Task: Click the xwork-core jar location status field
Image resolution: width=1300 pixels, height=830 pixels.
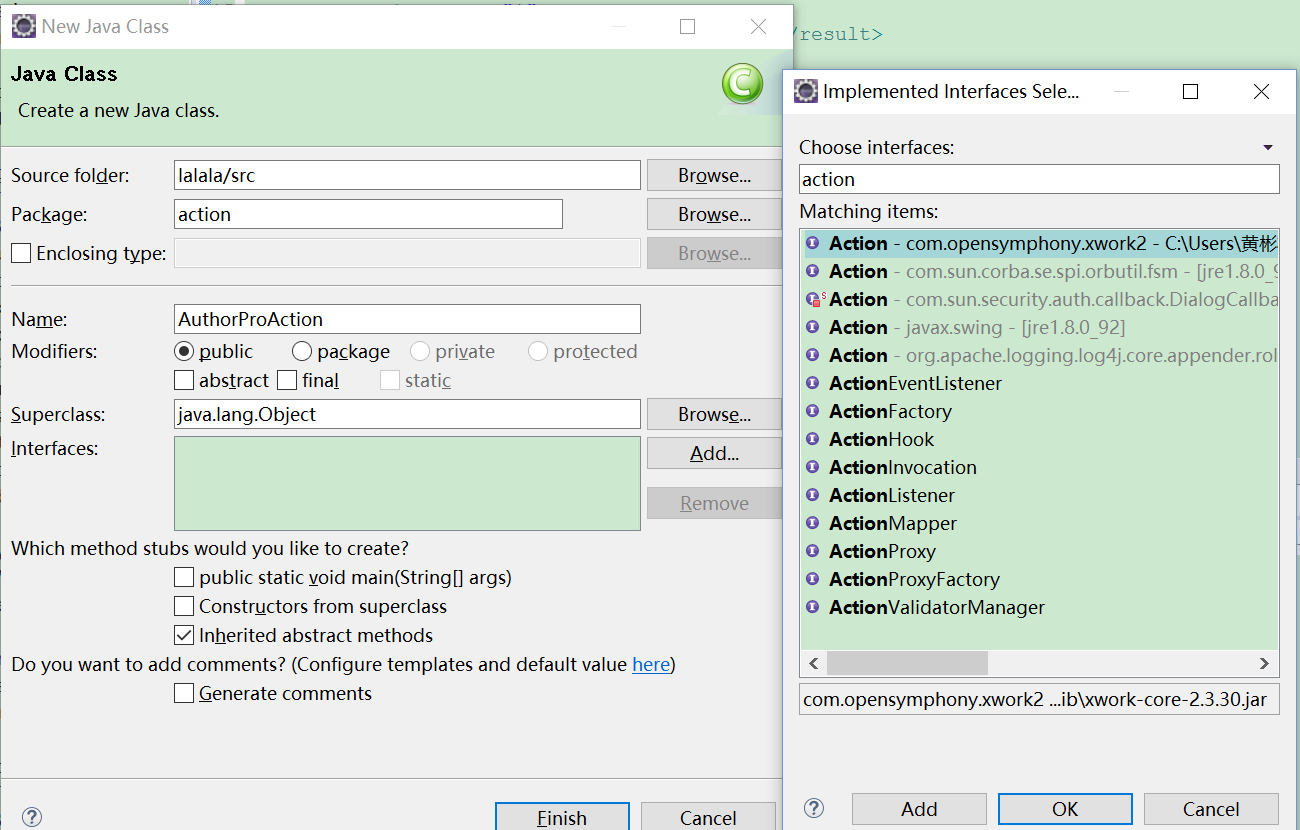Action: tap(1040, 699)
